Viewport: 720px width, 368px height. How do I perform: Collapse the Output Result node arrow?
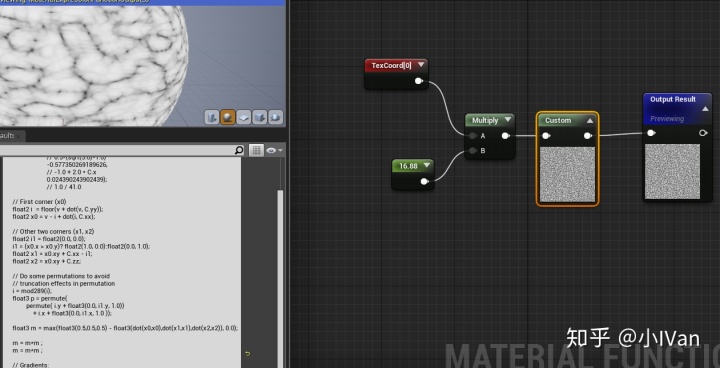705,109
